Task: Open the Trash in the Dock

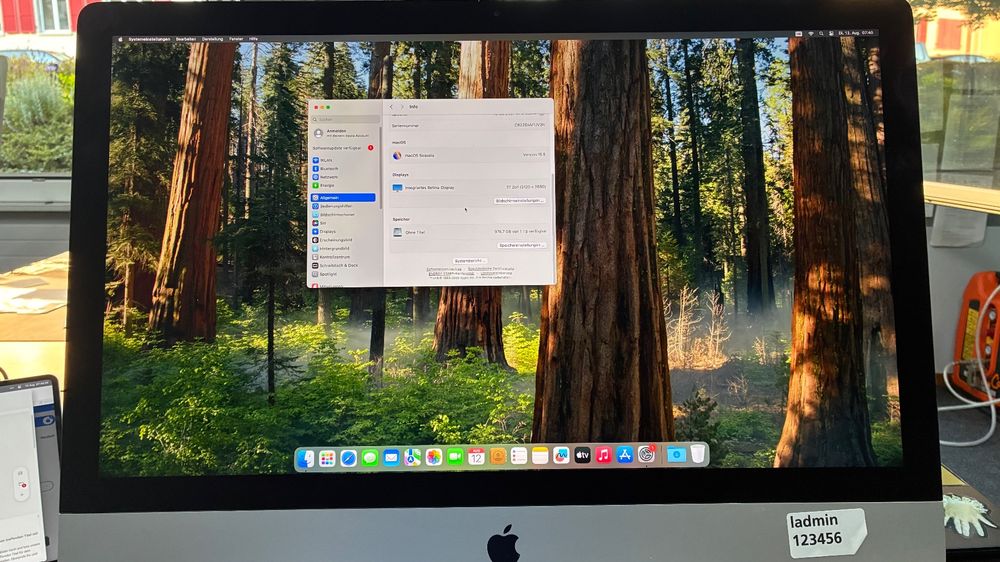Action: [698, 453]
